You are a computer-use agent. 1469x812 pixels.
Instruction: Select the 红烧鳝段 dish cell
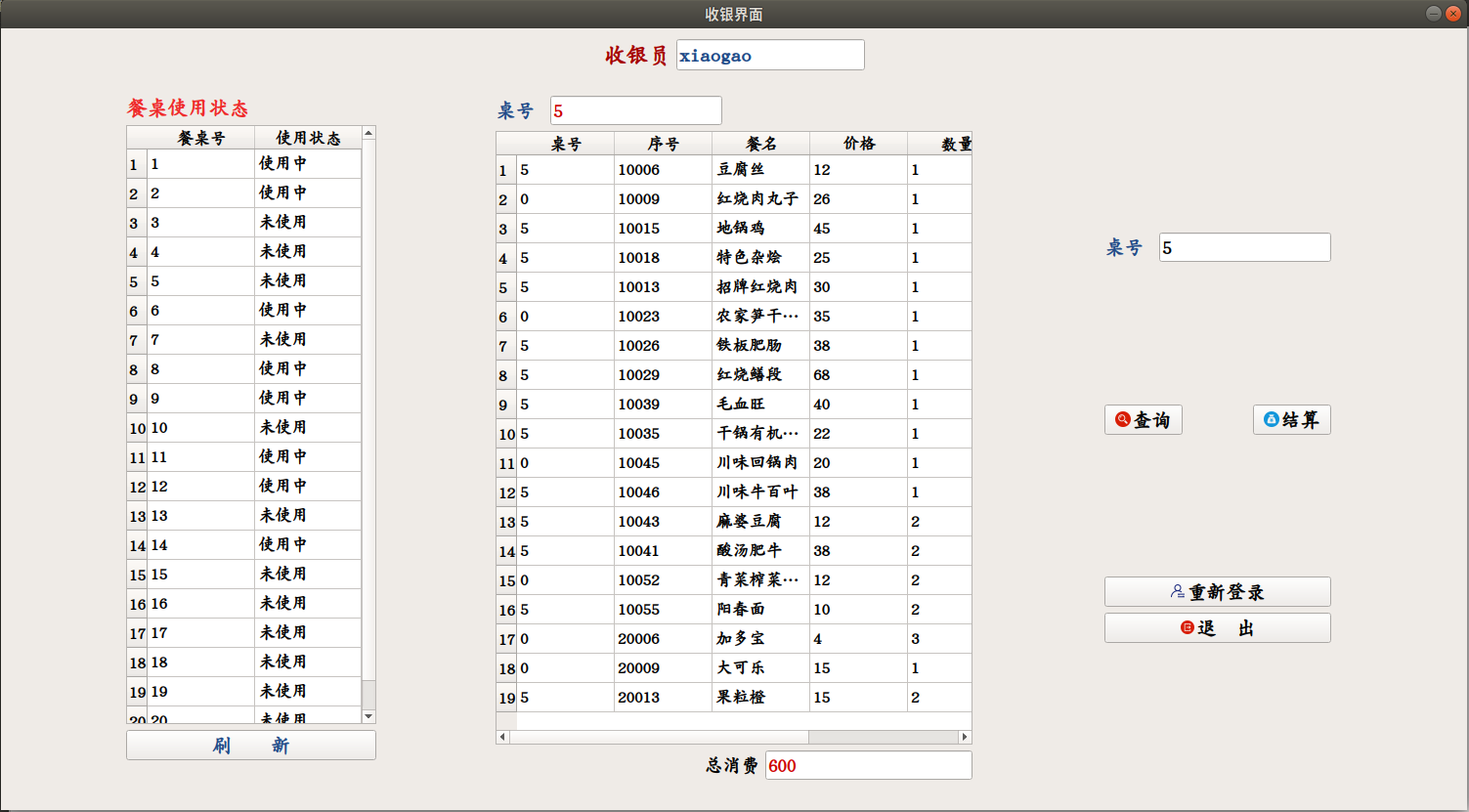click(761, 375)
